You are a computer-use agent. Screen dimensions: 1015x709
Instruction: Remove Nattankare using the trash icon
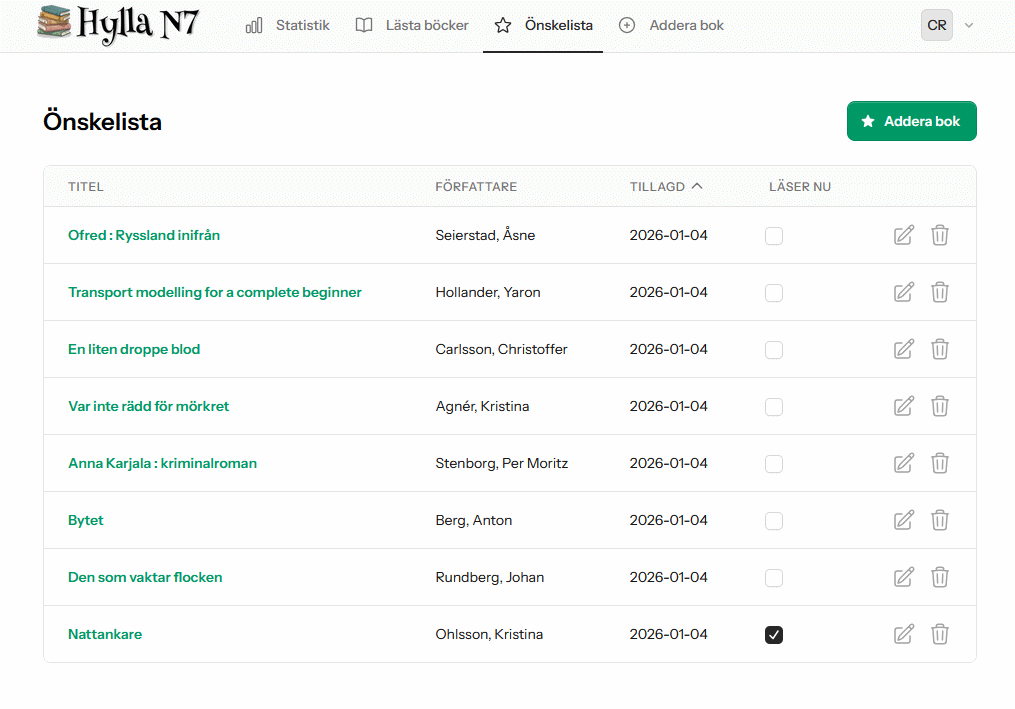[x=940, y=635]
